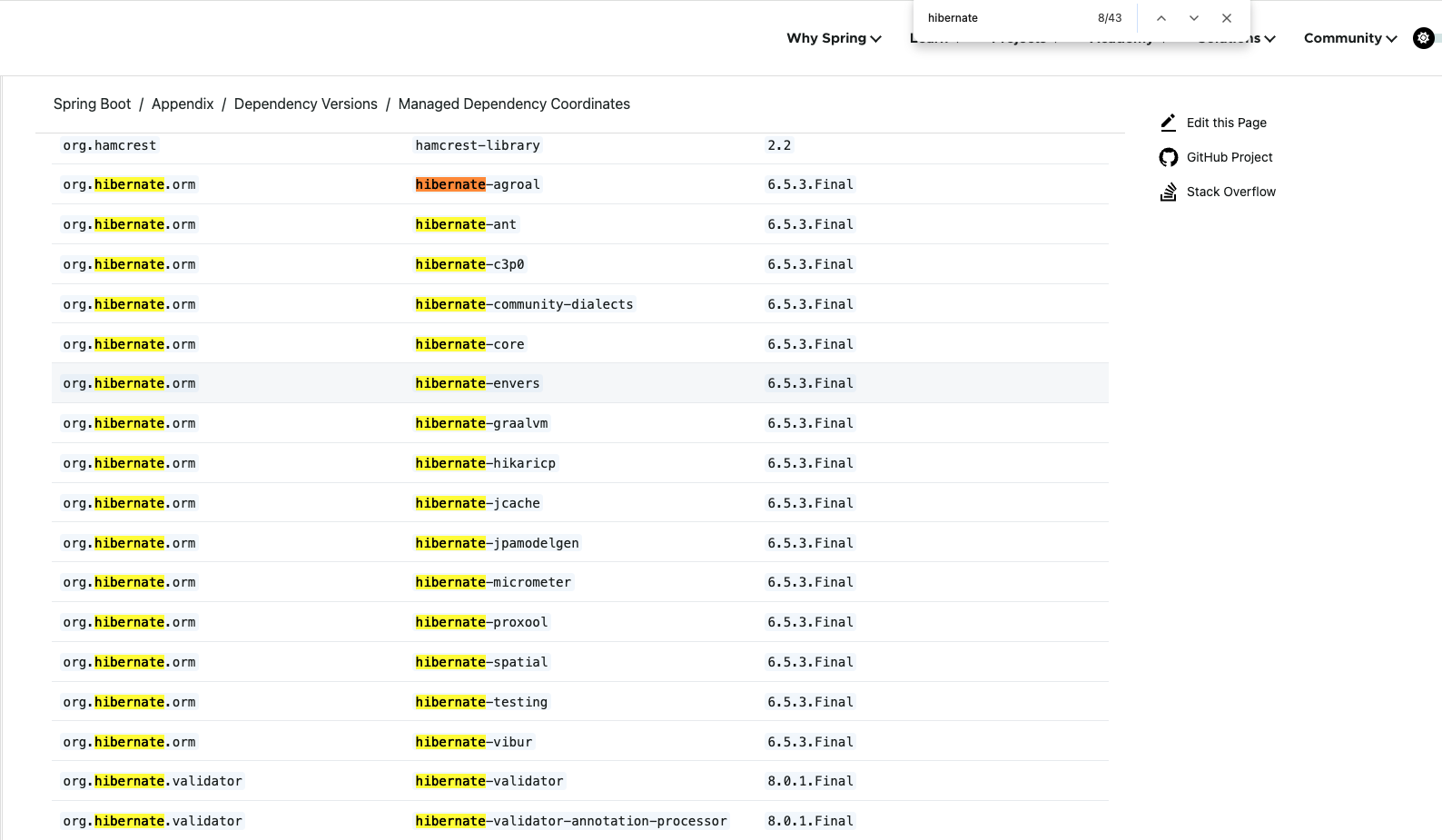
Task: Click the hibernate-validator-annotation-processor artifact cell
Action: coord(571,821)
